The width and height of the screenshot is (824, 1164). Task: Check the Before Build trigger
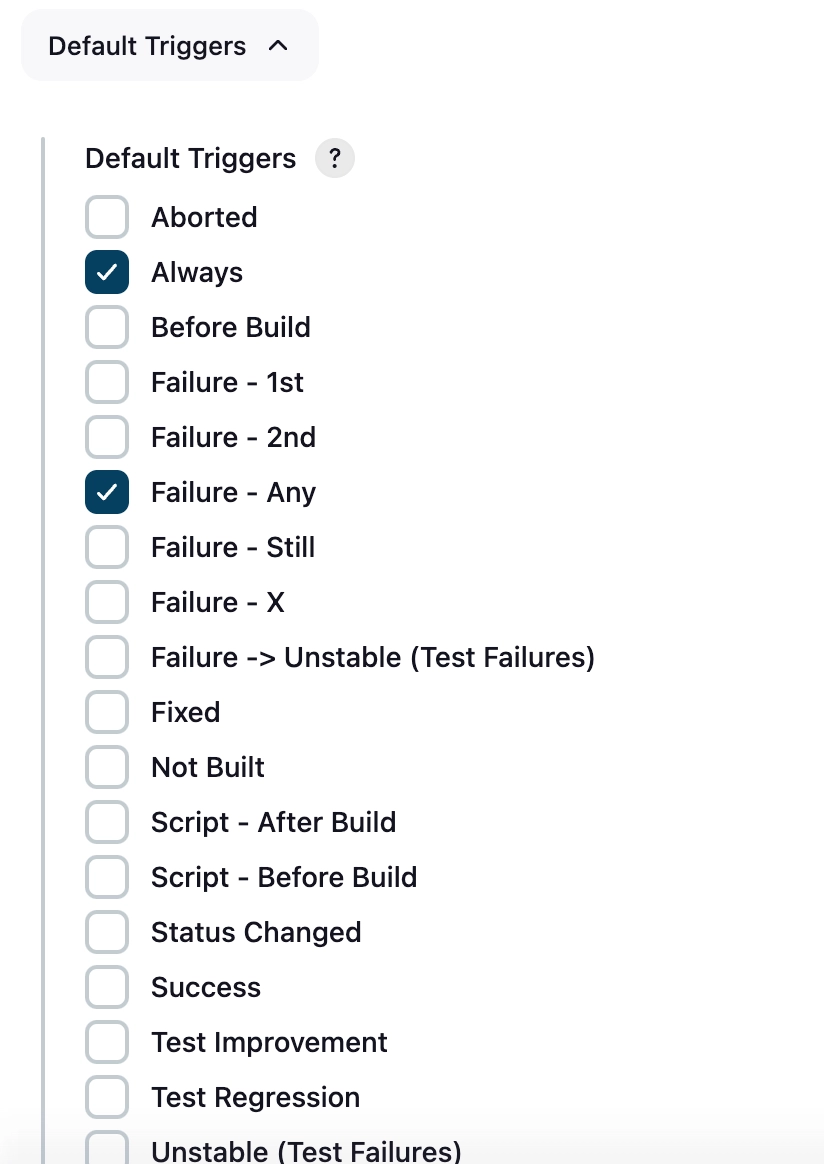tap(107, 327)
